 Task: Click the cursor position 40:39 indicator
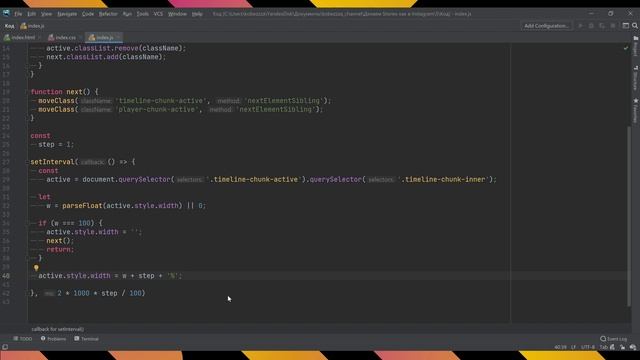point(560,347)
